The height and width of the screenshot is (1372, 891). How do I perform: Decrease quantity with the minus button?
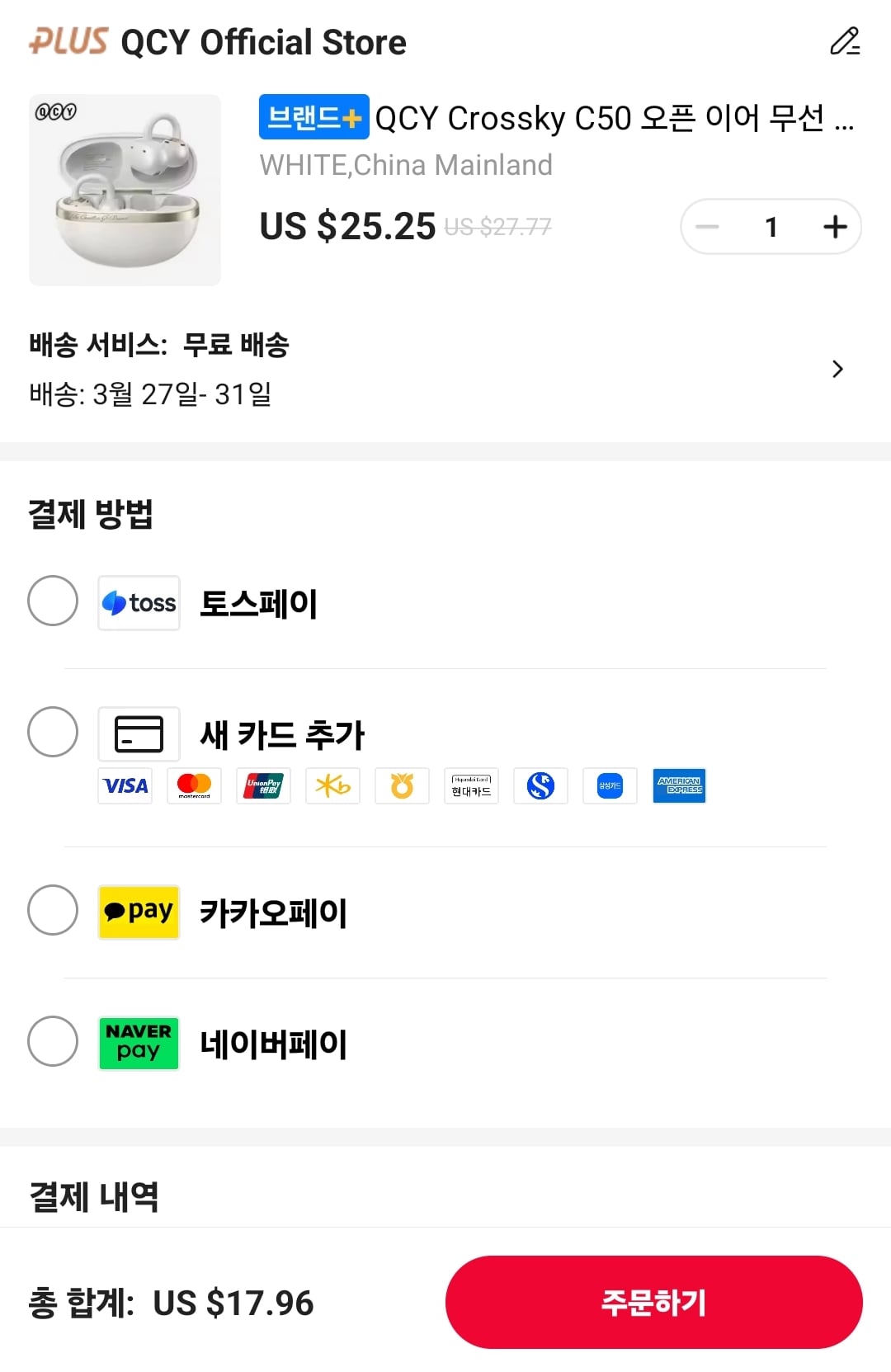708,226
